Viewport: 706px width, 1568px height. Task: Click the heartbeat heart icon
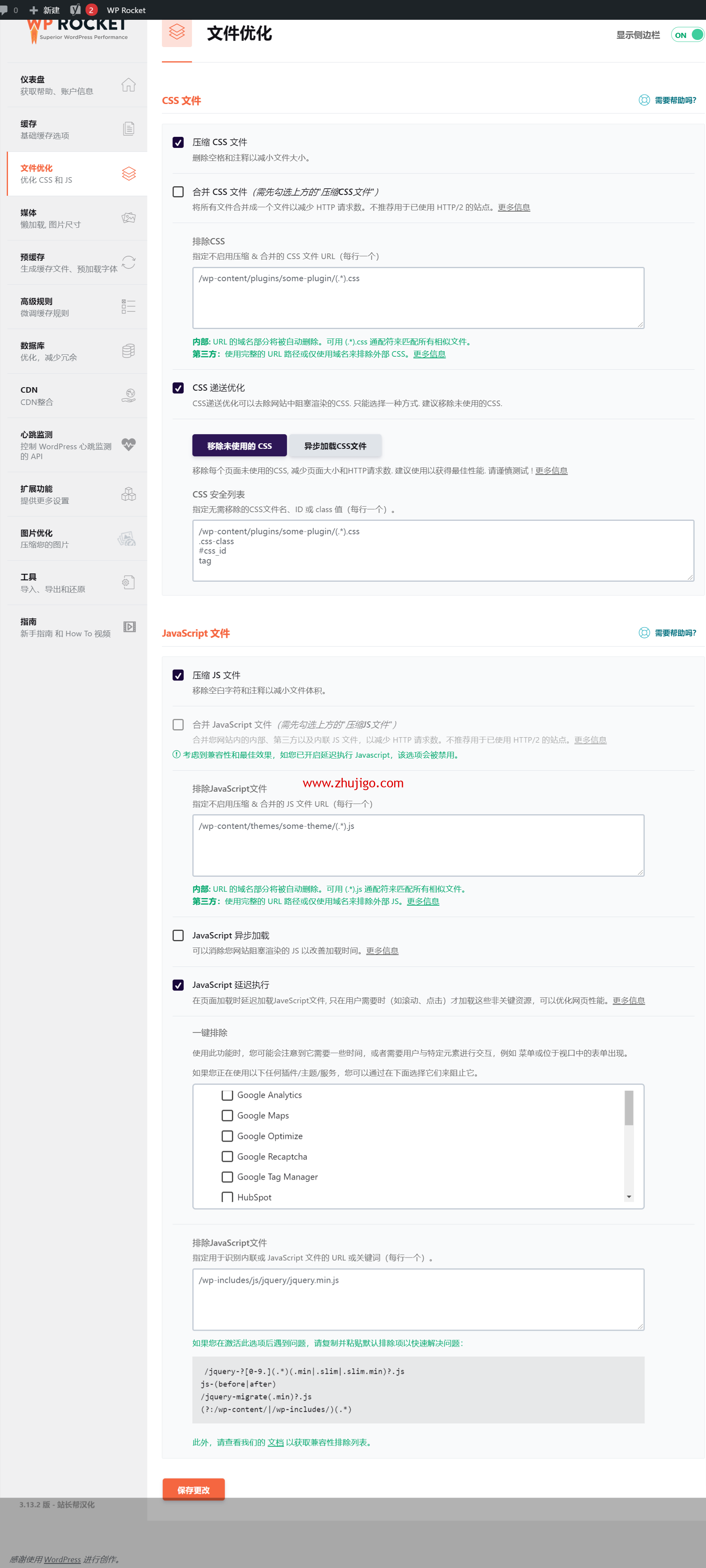click(x=128, y=444)
